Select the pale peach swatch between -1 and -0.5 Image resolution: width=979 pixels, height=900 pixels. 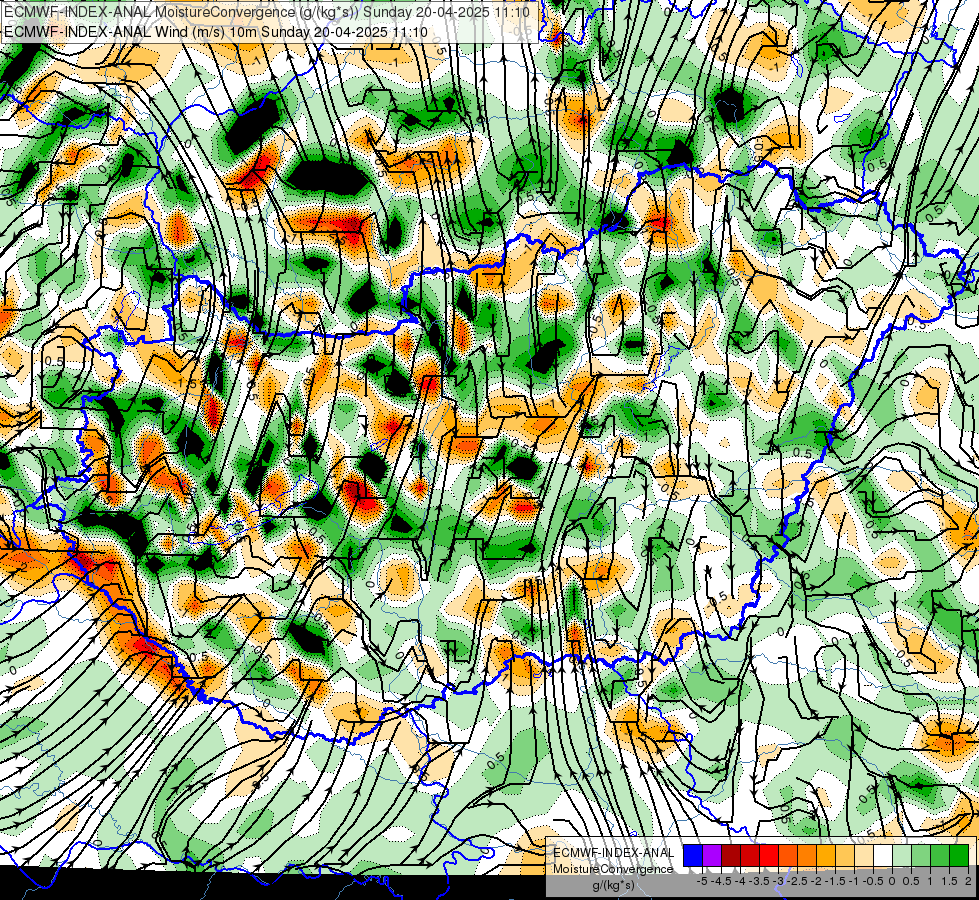point(863,856)
